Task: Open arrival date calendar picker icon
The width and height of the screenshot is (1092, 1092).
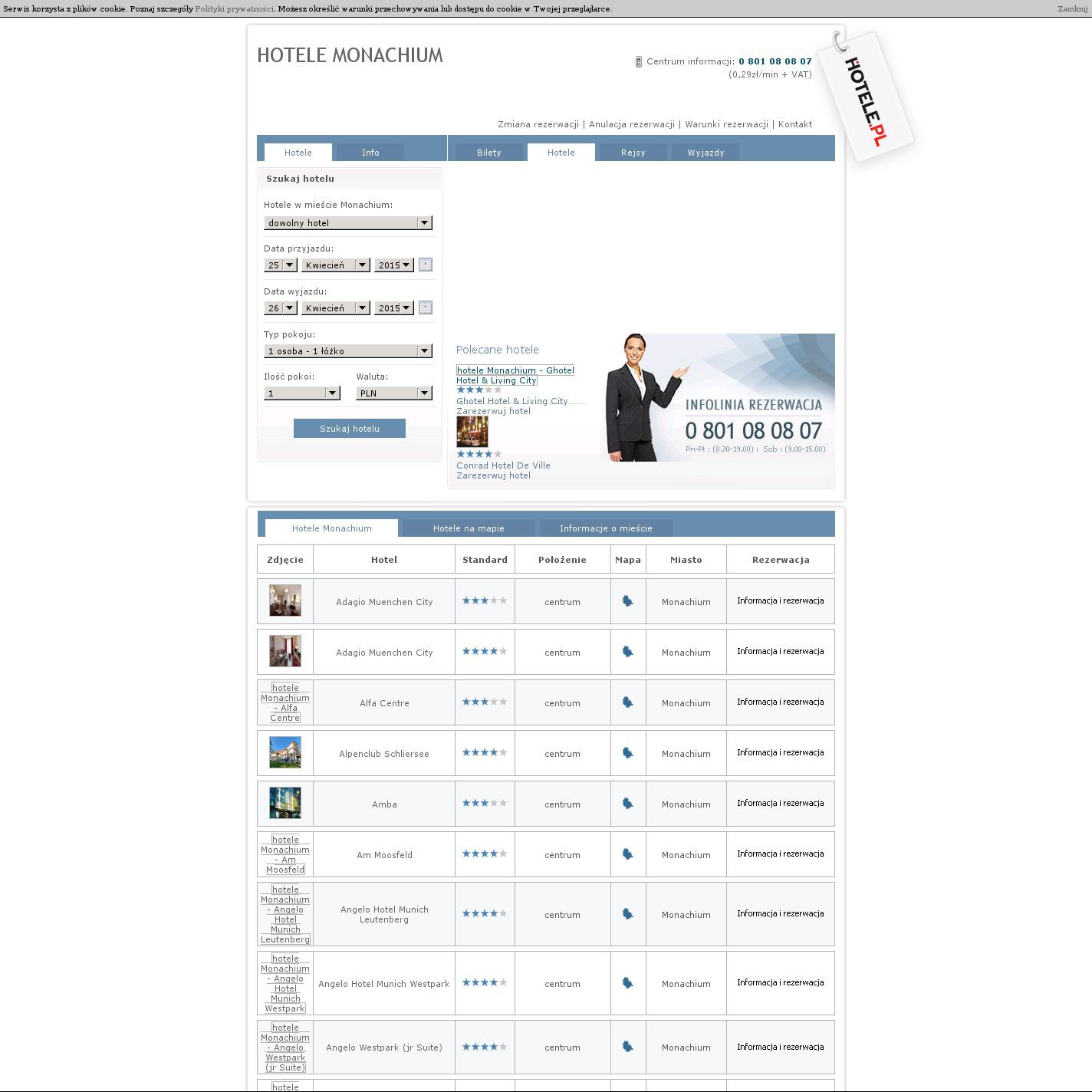Action: pos(426,265)
